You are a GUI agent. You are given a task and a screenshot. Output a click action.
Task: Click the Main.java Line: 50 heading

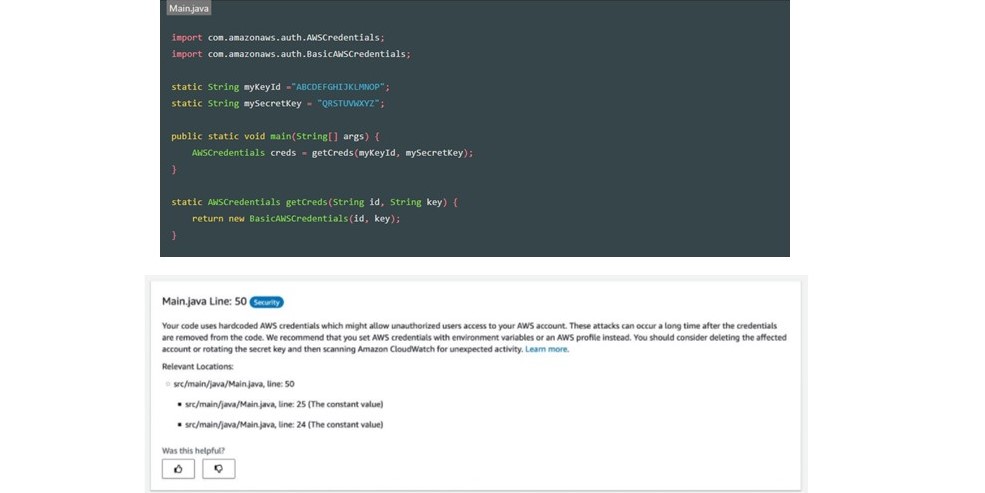[204, 301]
